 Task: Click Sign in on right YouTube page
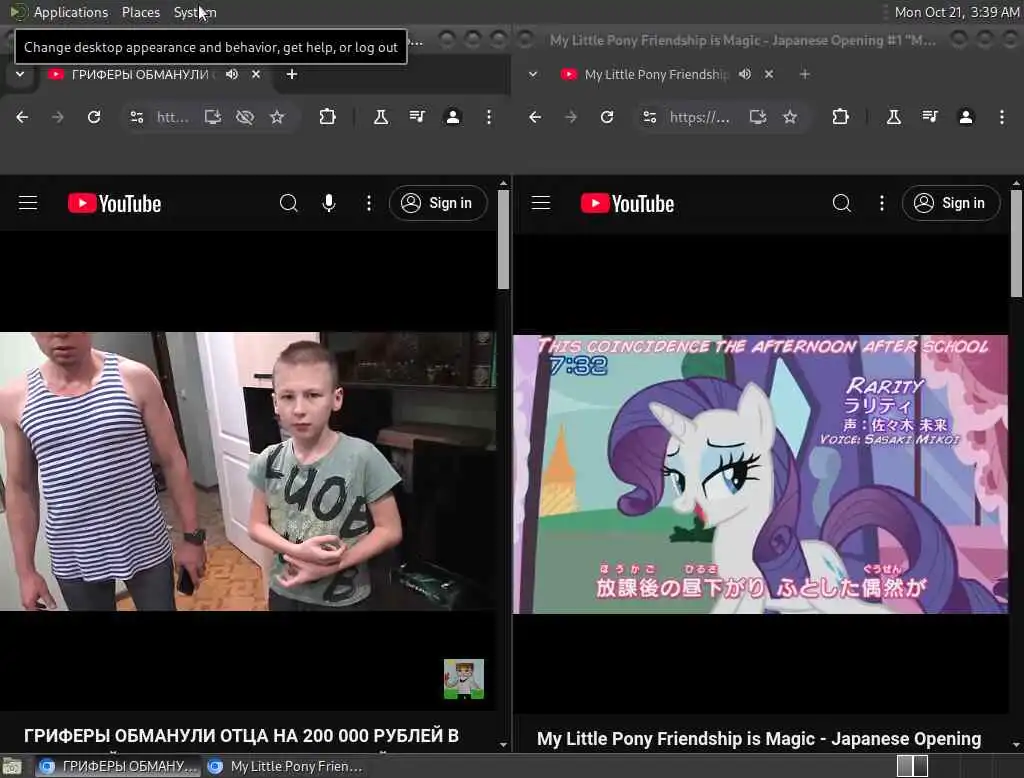[x=951, y=203]
